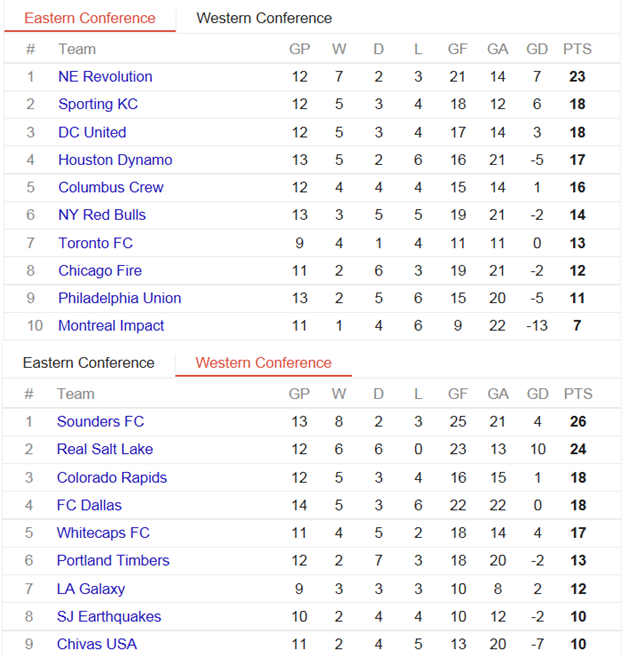This screenshot has height=661, width=624.
Task: Open the Sounders FC team link
Action: (x=101, y=422)
